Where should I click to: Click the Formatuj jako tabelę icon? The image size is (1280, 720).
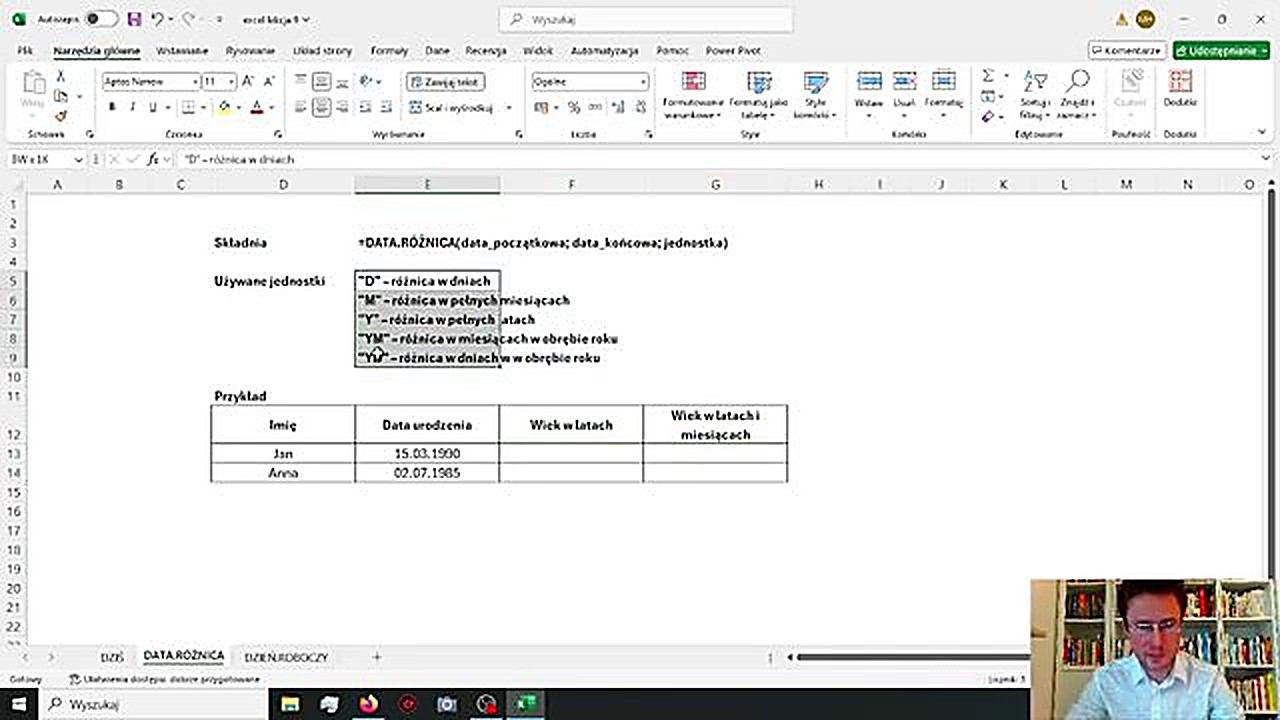pos(759,95)
